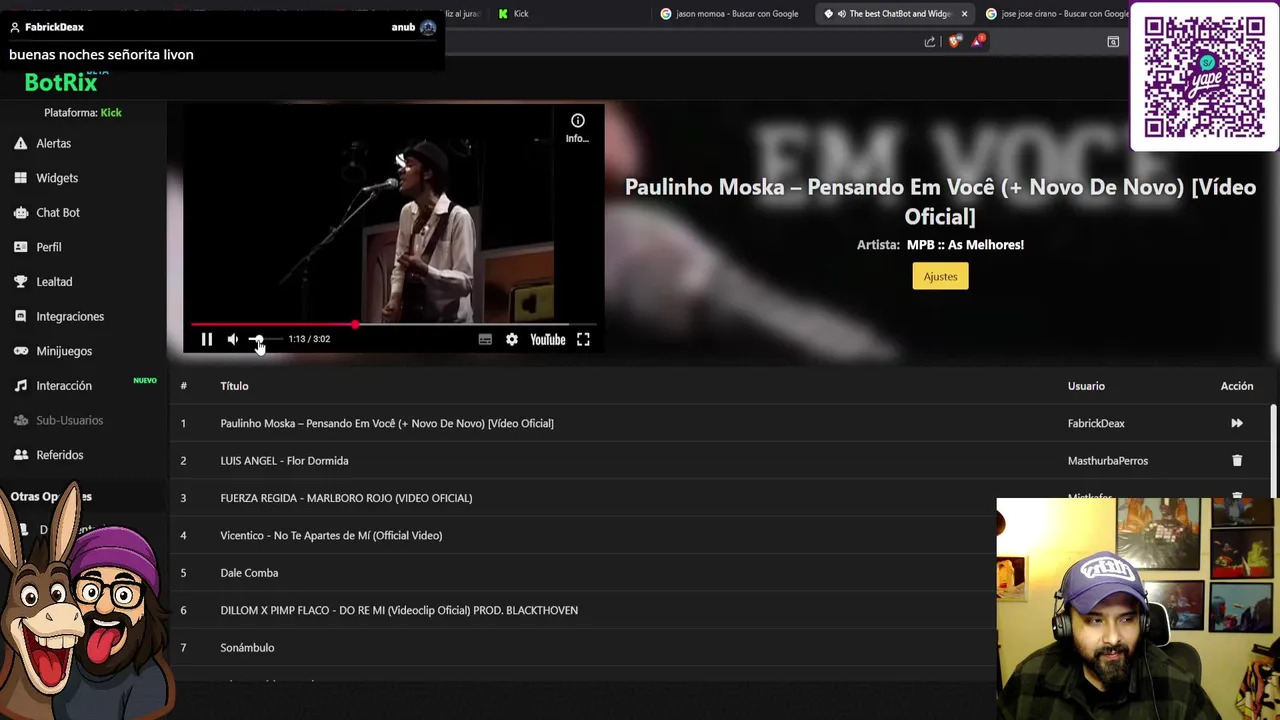This screenshot has height=720, width=1280.
Task: Pause the YouTube video
Action: (x=207, y=339)
